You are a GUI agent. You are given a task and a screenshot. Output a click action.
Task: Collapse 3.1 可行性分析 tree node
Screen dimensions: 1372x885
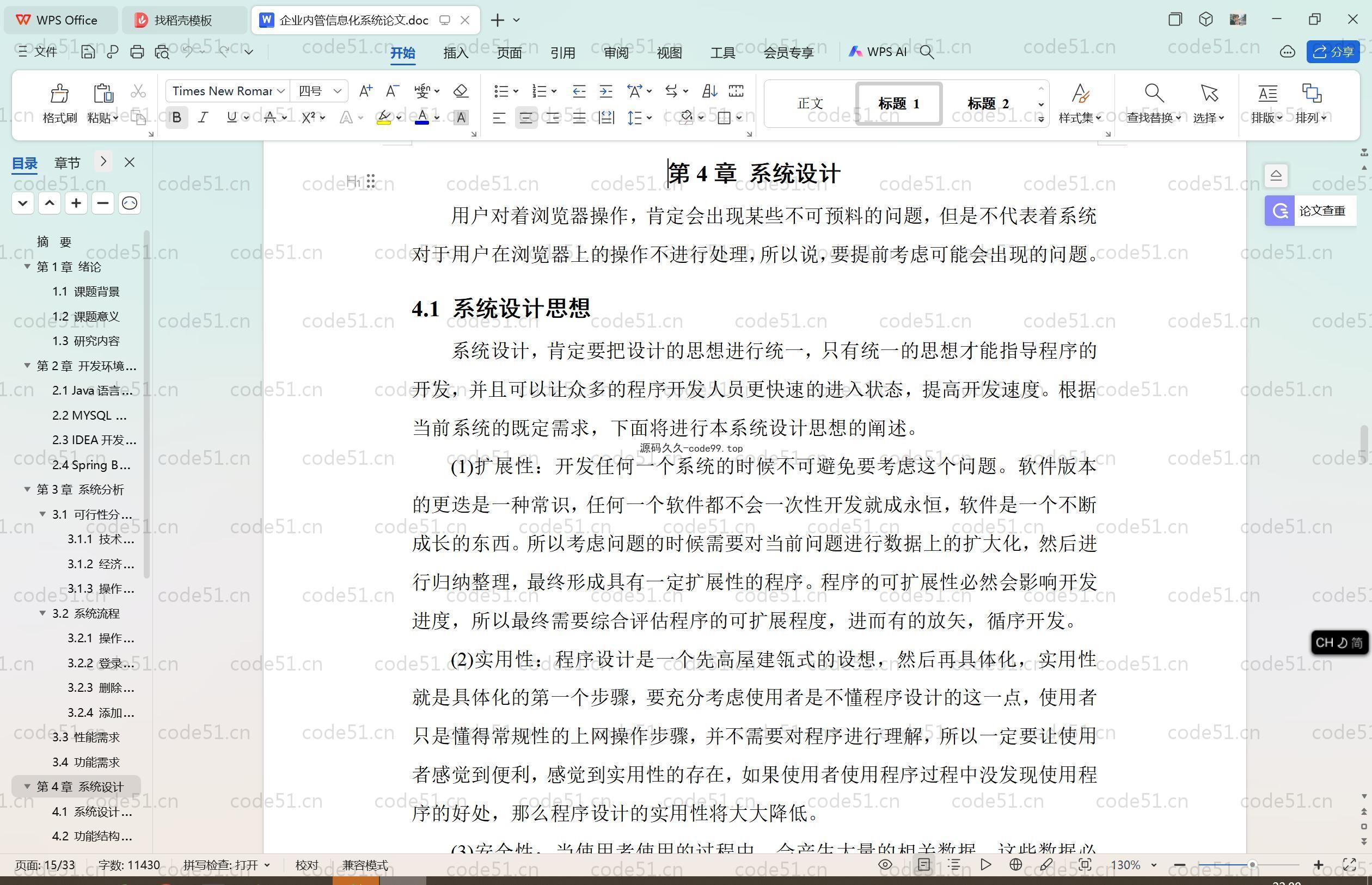point(42,514)
